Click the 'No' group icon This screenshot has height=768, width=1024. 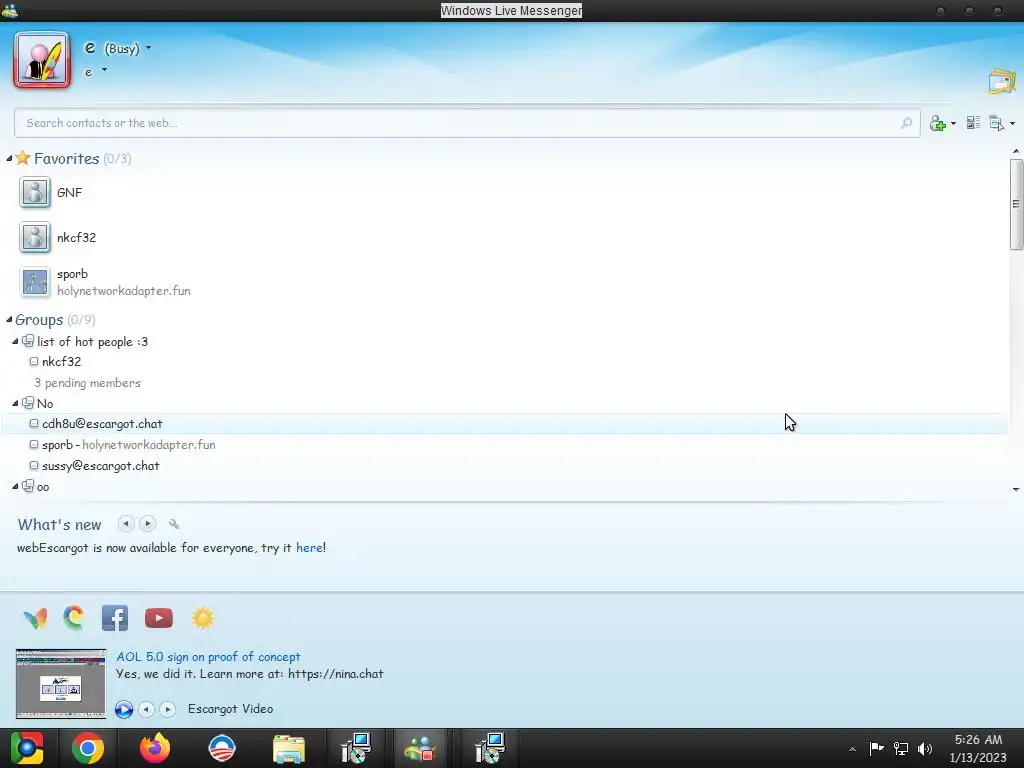tap(28, 403)
